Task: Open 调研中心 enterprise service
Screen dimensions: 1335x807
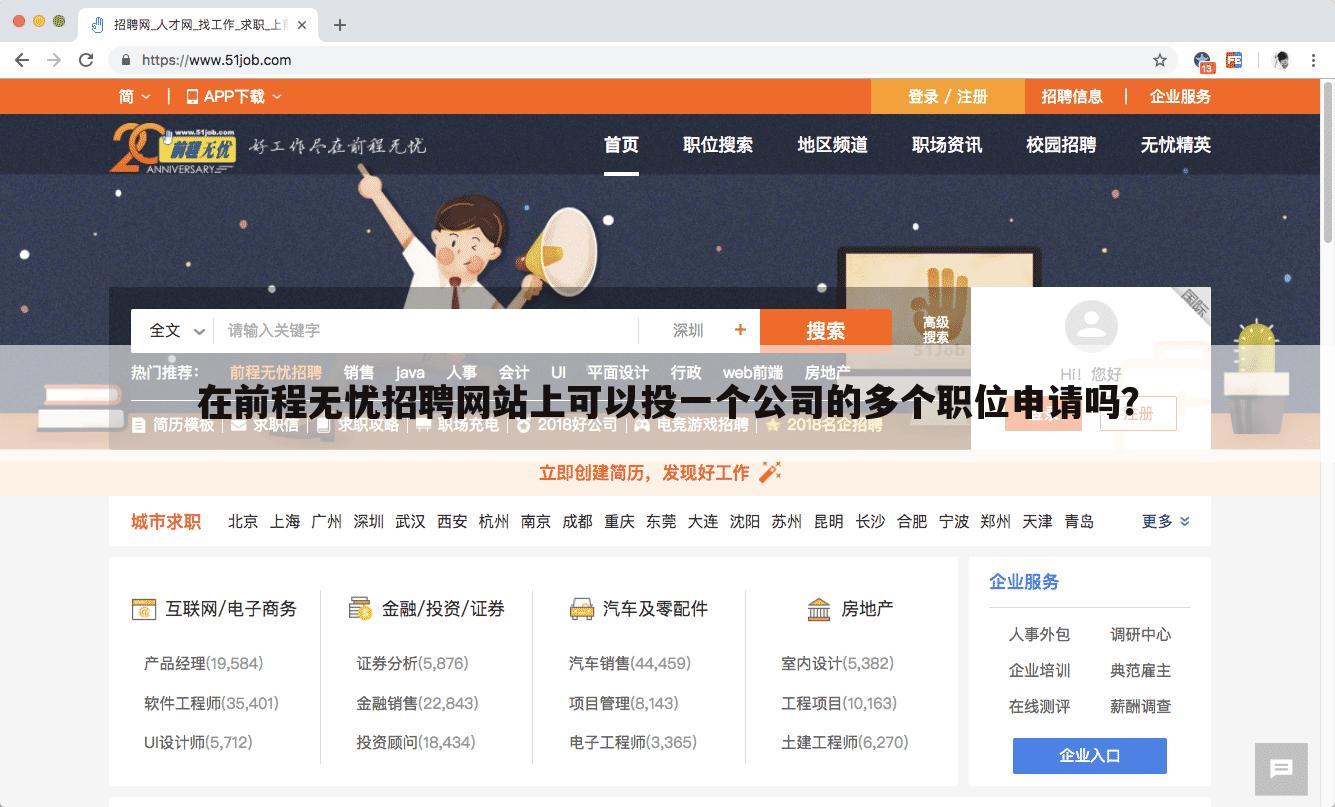Action: pos(1140,634)
